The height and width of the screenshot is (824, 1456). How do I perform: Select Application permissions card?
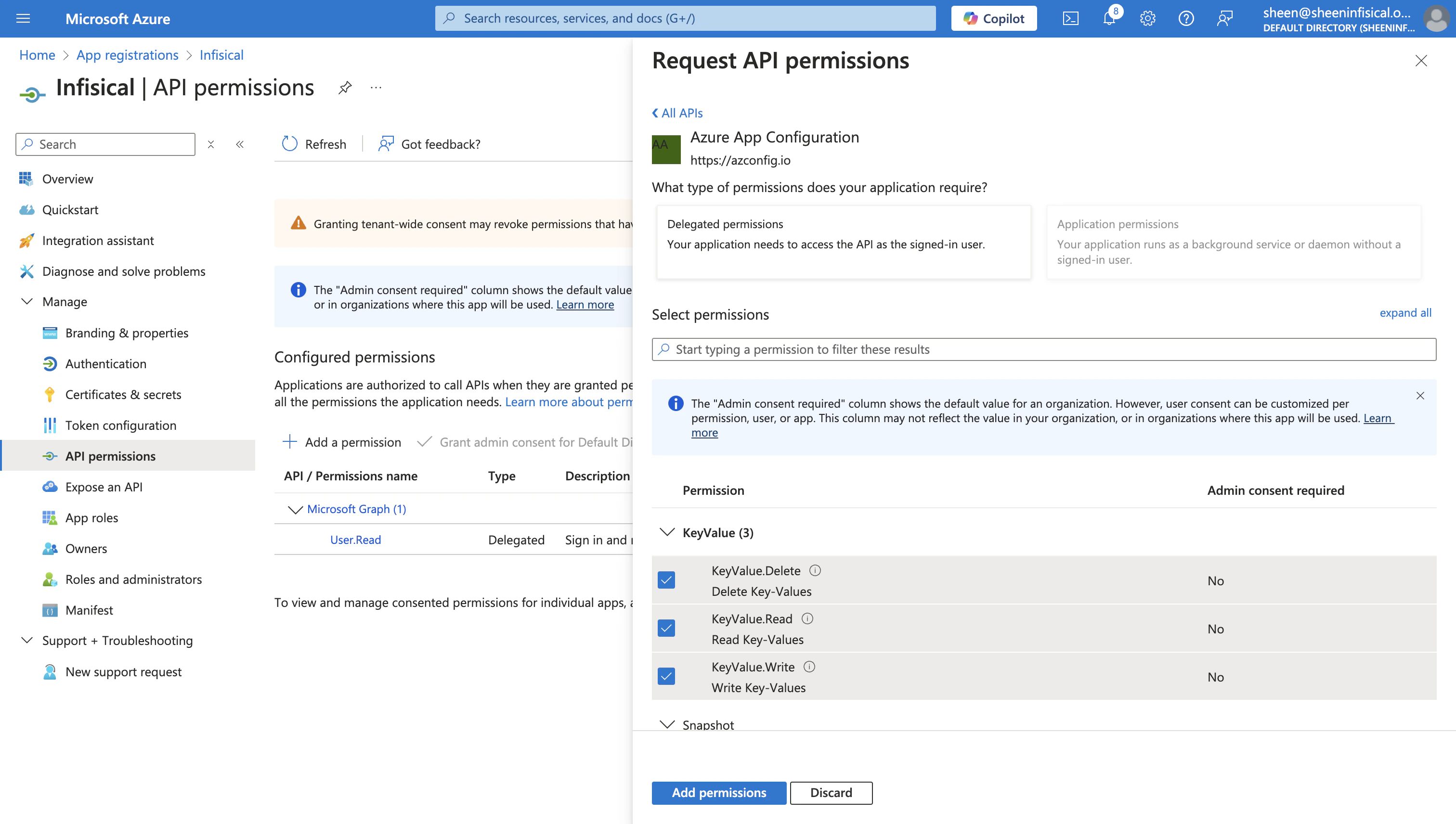(1234, 242)
